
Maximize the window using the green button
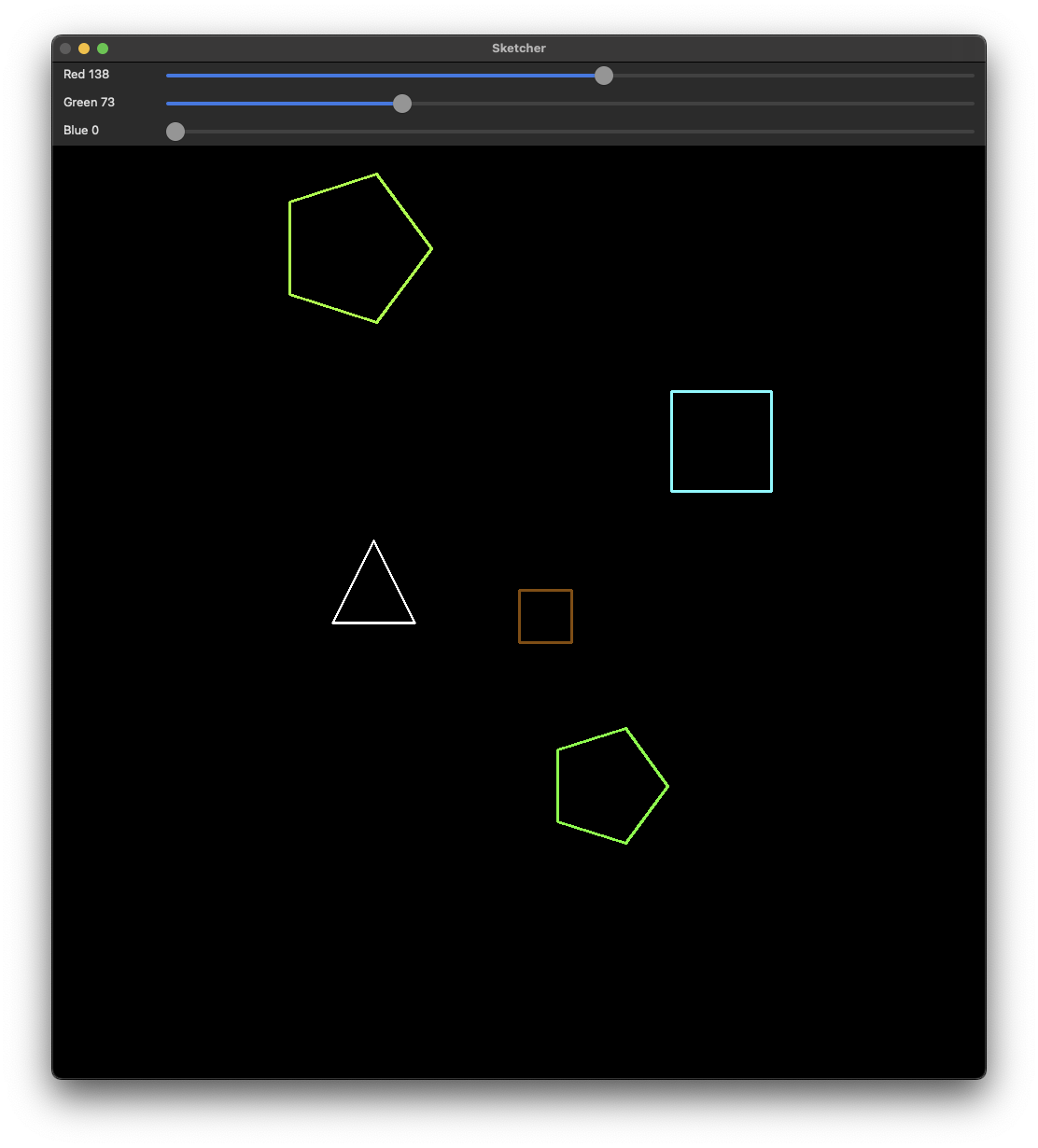(x=103, y=49)
